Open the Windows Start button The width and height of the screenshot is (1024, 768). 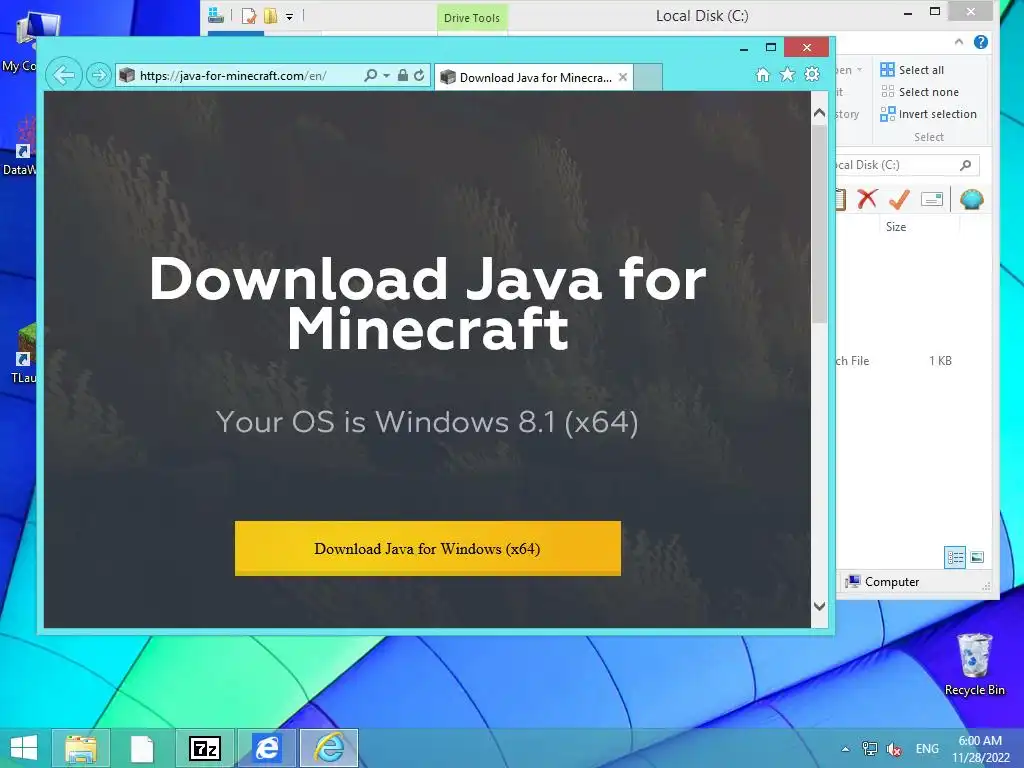click(24, 748)
